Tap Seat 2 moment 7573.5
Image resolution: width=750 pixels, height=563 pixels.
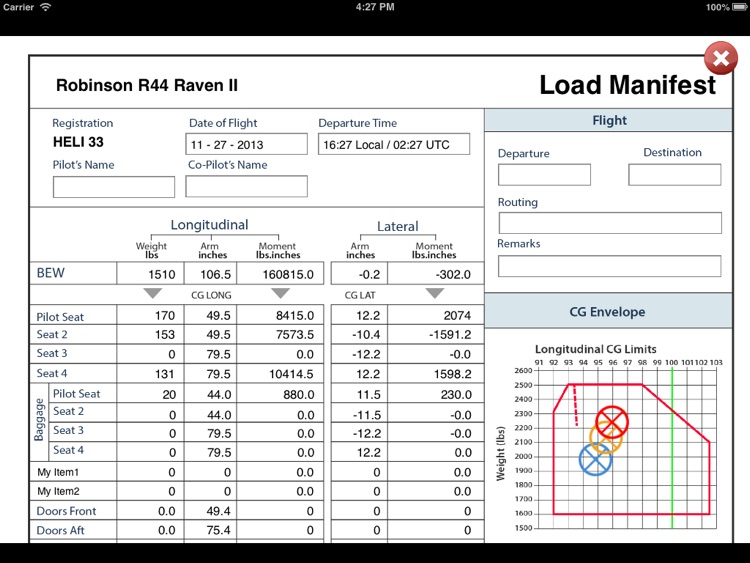pos(280,334)
